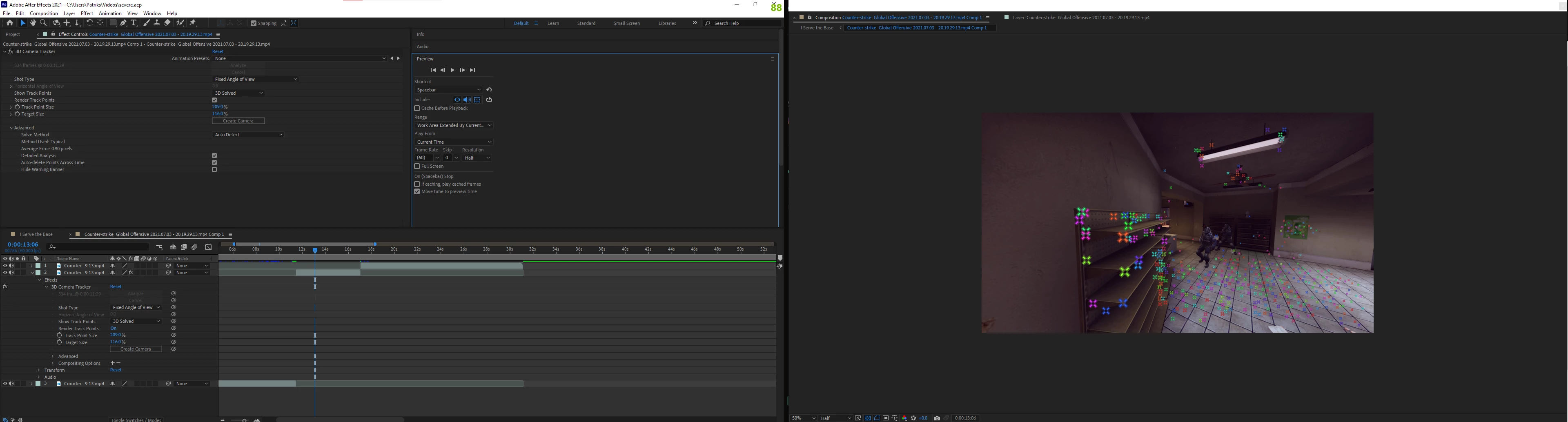Enable the Full Screen checkbox

click(417, 166)
